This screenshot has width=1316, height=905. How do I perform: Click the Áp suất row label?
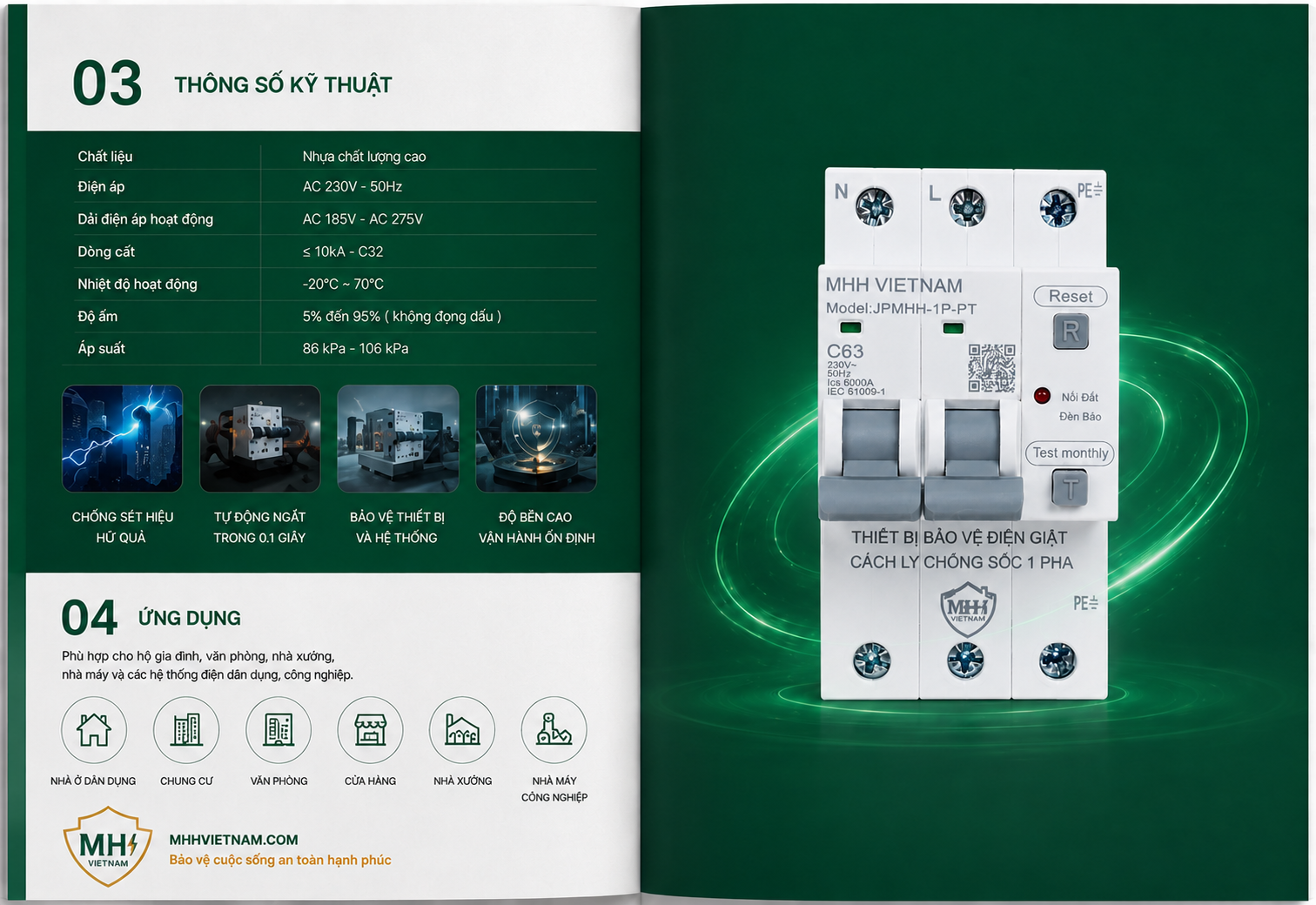tap(101, 348)
